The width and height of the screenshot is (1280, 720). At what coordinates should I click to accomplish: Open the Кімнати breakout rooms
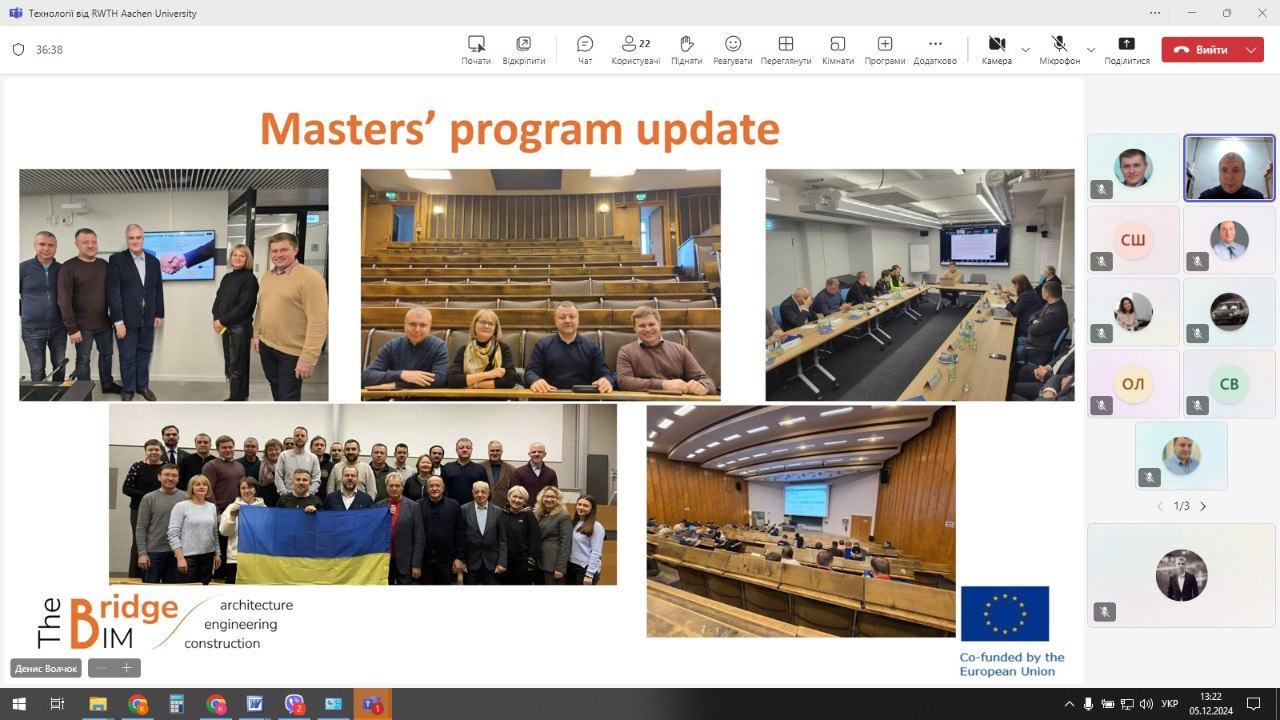(838, 50)
